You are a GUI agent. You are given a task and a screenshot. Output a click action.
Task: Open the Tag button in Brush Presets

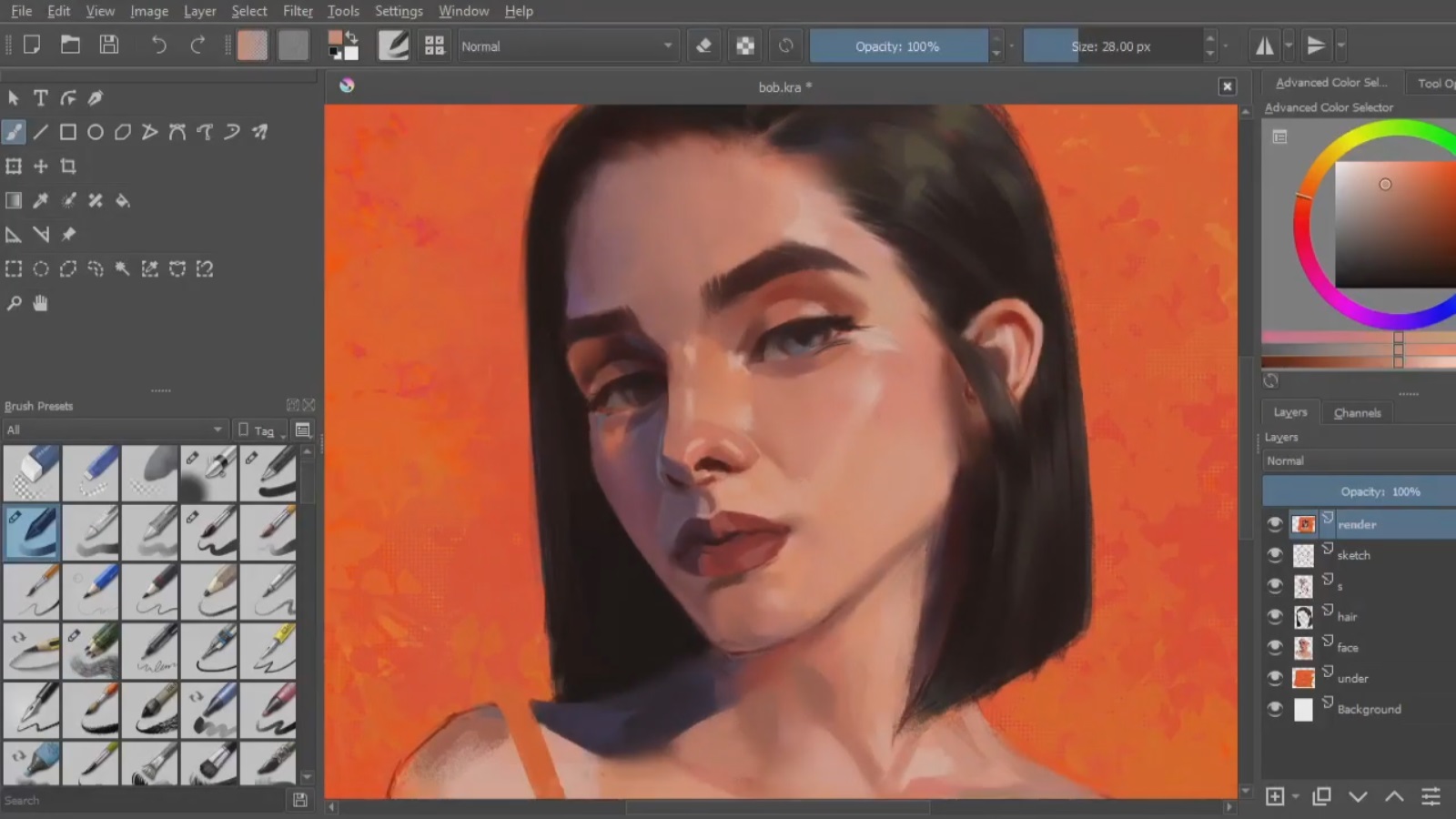coord(260,430)
